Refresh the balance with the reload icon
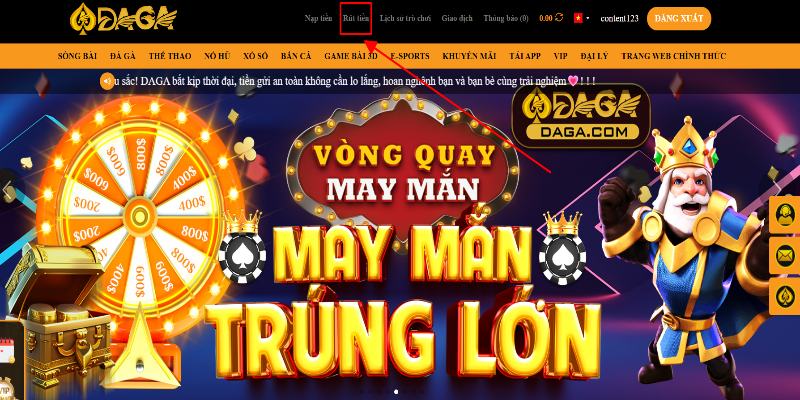This screenshot has height=400, width=800. pyautogui.click(x=559, y=17)
